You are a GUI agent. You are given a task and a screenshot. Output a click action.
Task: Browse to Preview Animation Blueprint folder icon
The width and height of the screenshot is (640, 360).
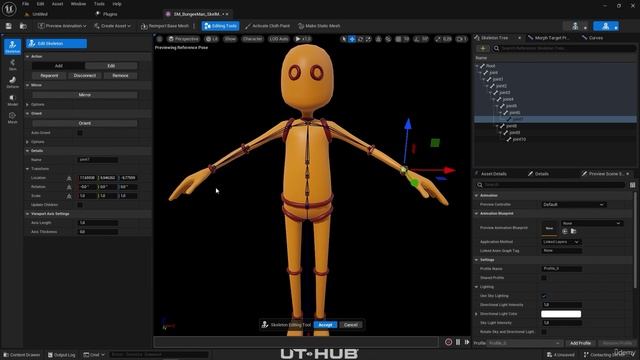point(573,231)
